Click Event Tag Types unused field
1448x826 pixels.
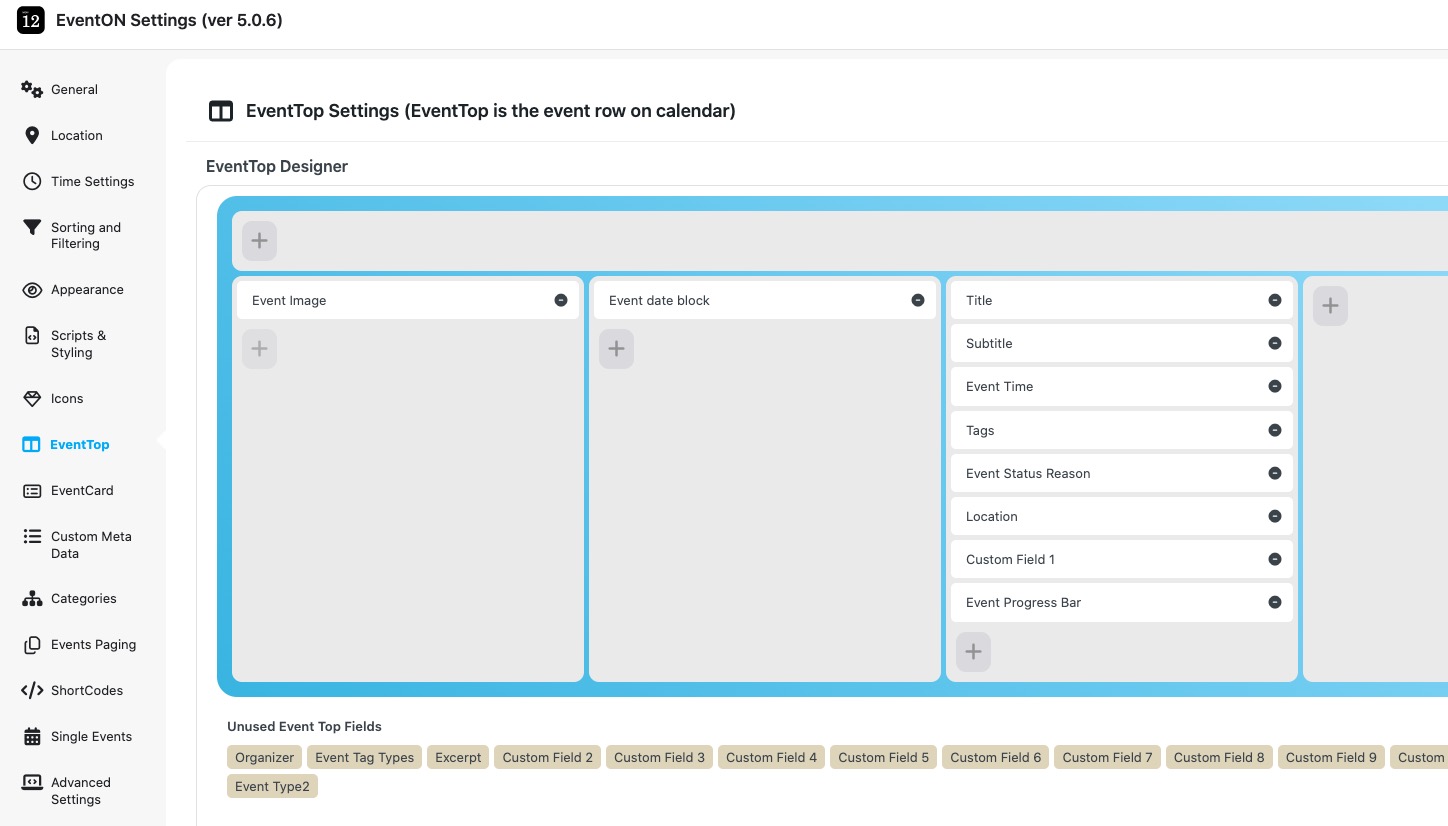[364, 757]
